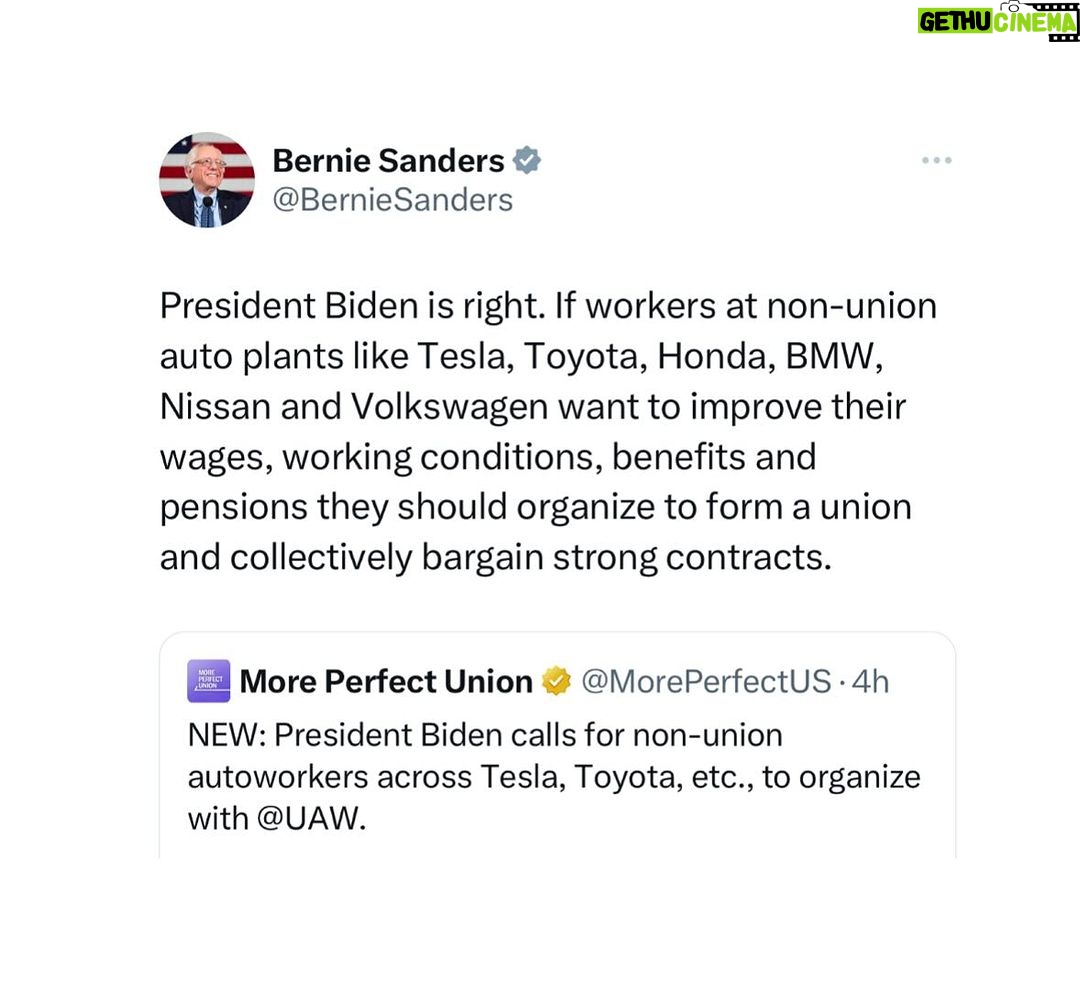Follow the @UAW mention in quoted tweet
Screen dimensions: 1080x996
pos(307,819)
